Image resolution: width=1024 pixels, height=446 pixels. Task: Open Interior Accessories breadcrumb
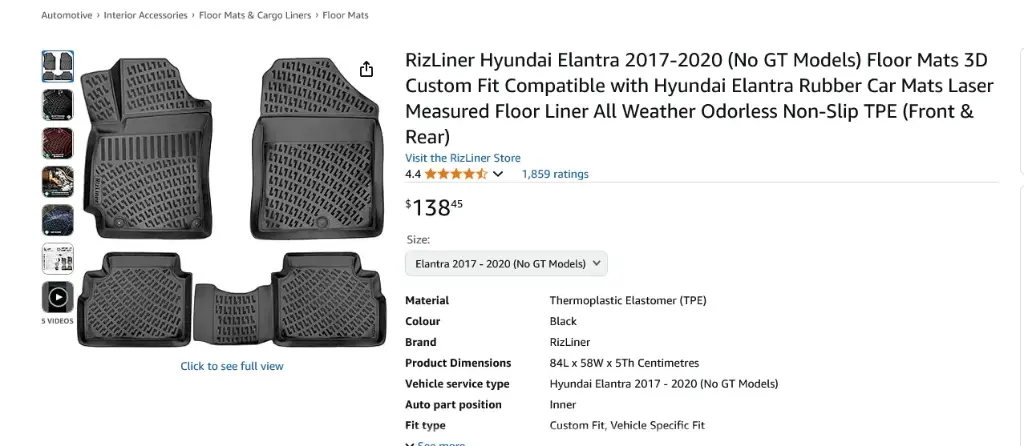pyautogui.click(x=145, y=16)
